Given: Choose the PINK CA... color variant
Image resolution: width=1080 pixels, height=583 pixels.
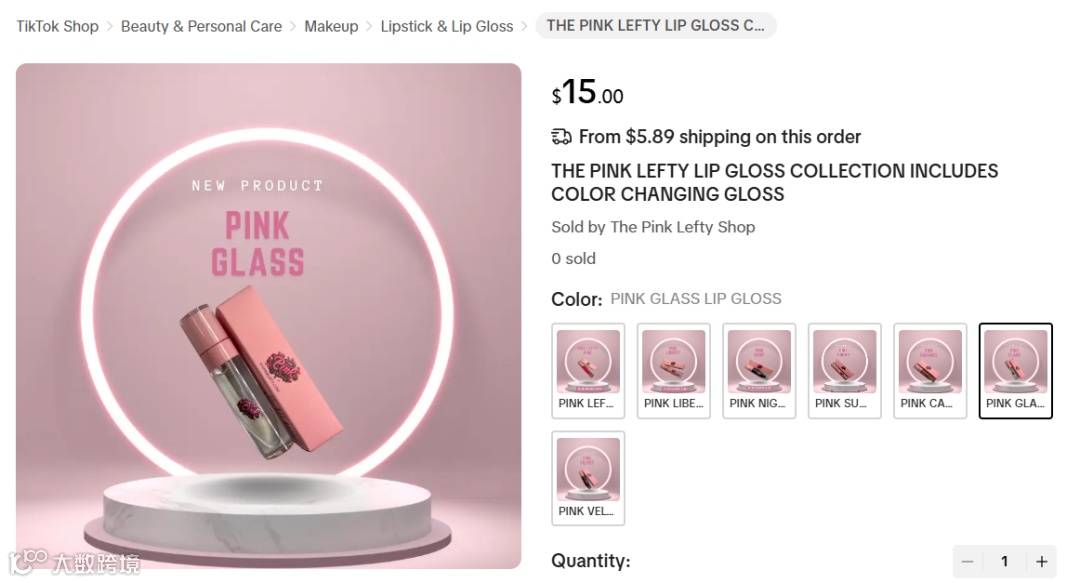Looking at the screenshot, I should click(x=930, y=371).
